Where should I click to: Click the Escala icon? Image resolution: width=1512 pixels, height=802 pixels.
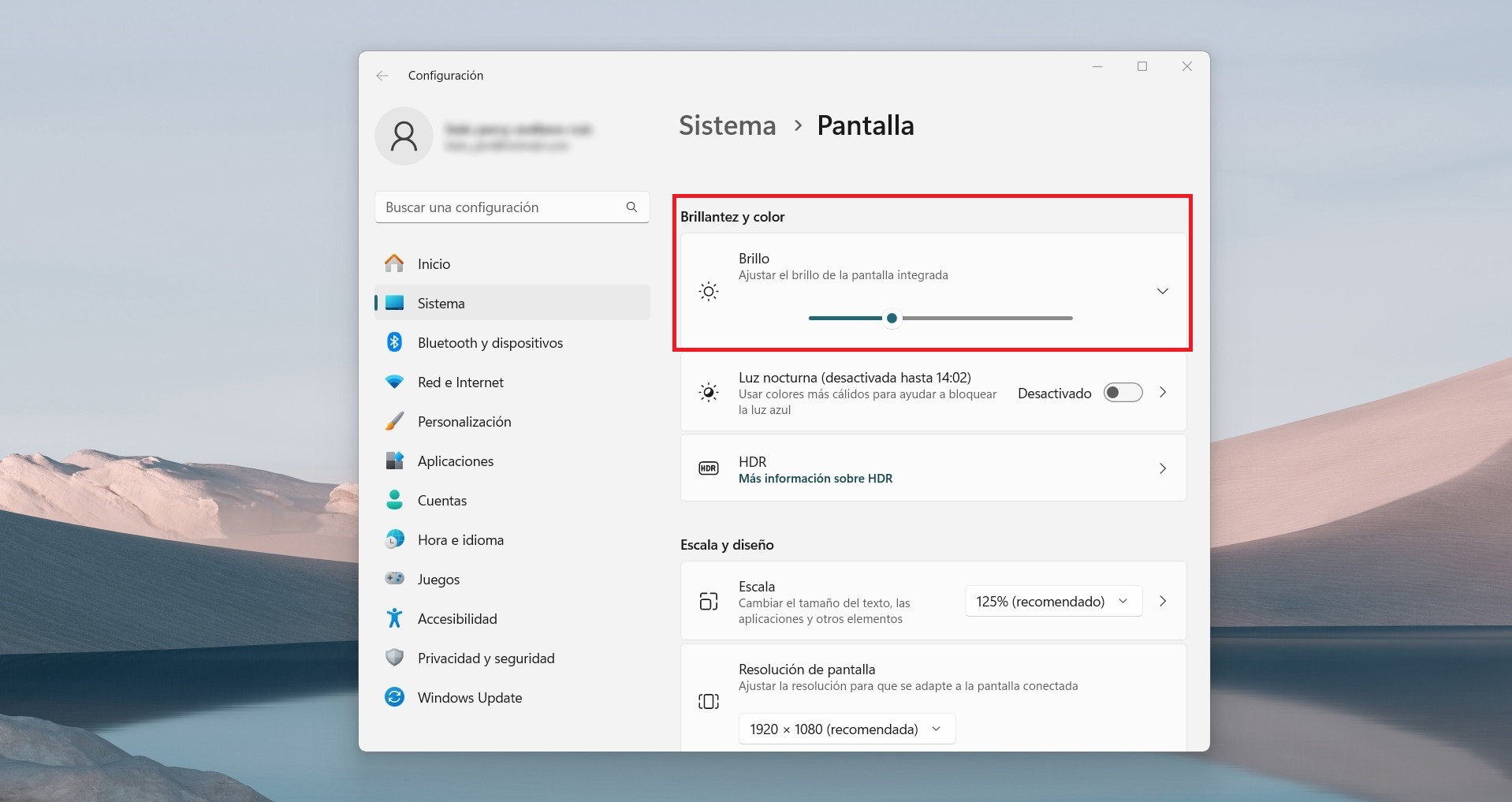[709, 601]
